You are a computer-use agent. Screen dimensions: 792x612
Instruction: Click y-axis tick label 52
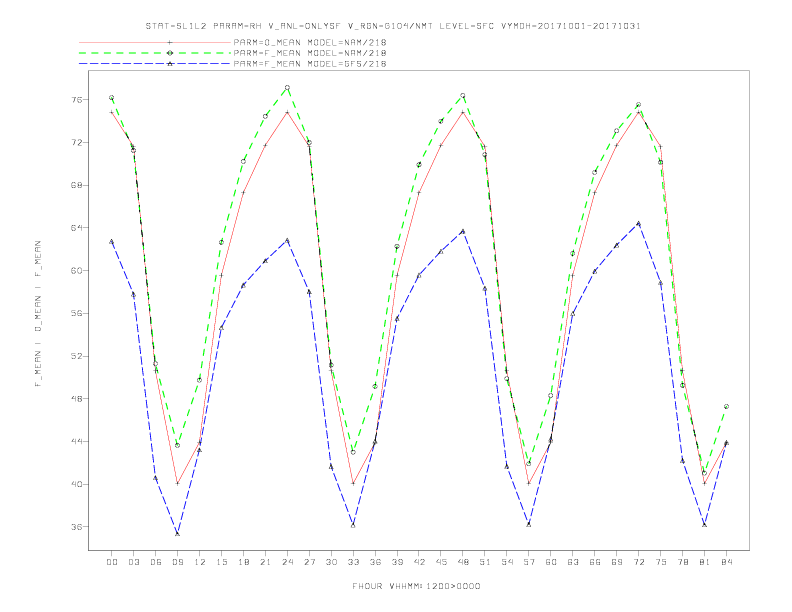(76, 356)
